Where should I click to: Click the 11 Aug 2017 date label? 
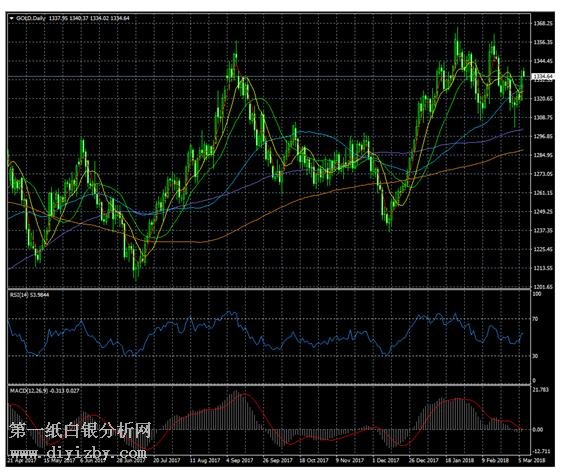point(205,460)
